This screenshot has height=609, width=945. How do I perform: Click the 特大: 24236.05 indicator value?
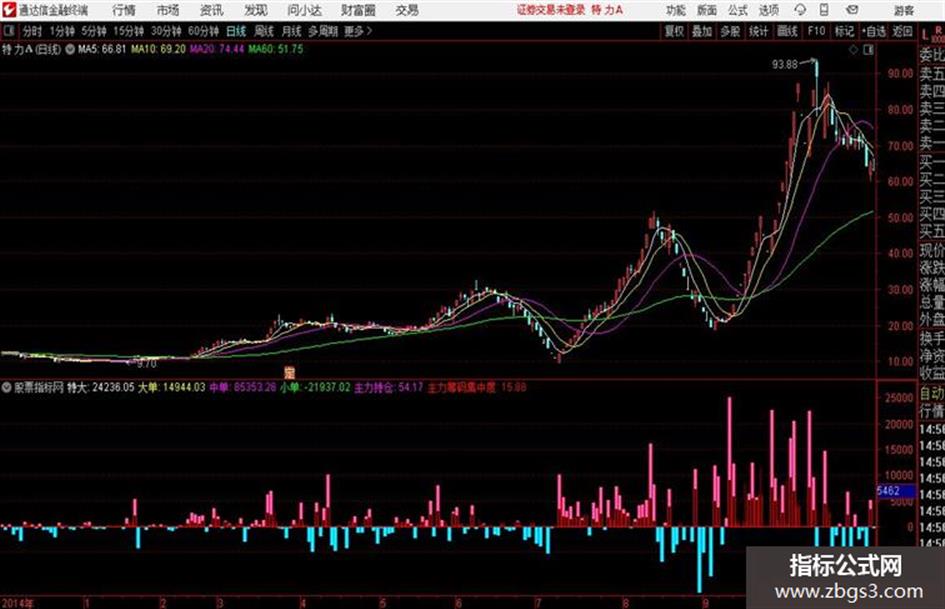pyautogui.click(x=100, y=388)
